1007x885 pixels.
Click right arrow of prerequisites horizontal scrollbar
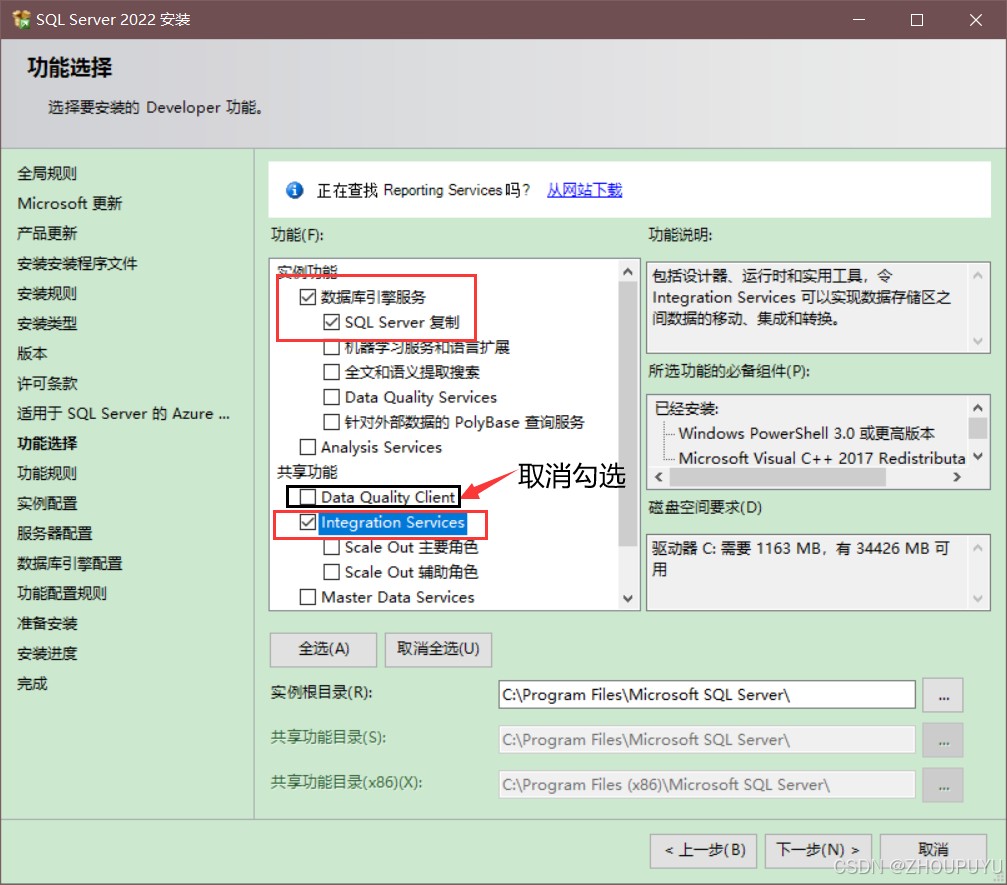[957, 478]
